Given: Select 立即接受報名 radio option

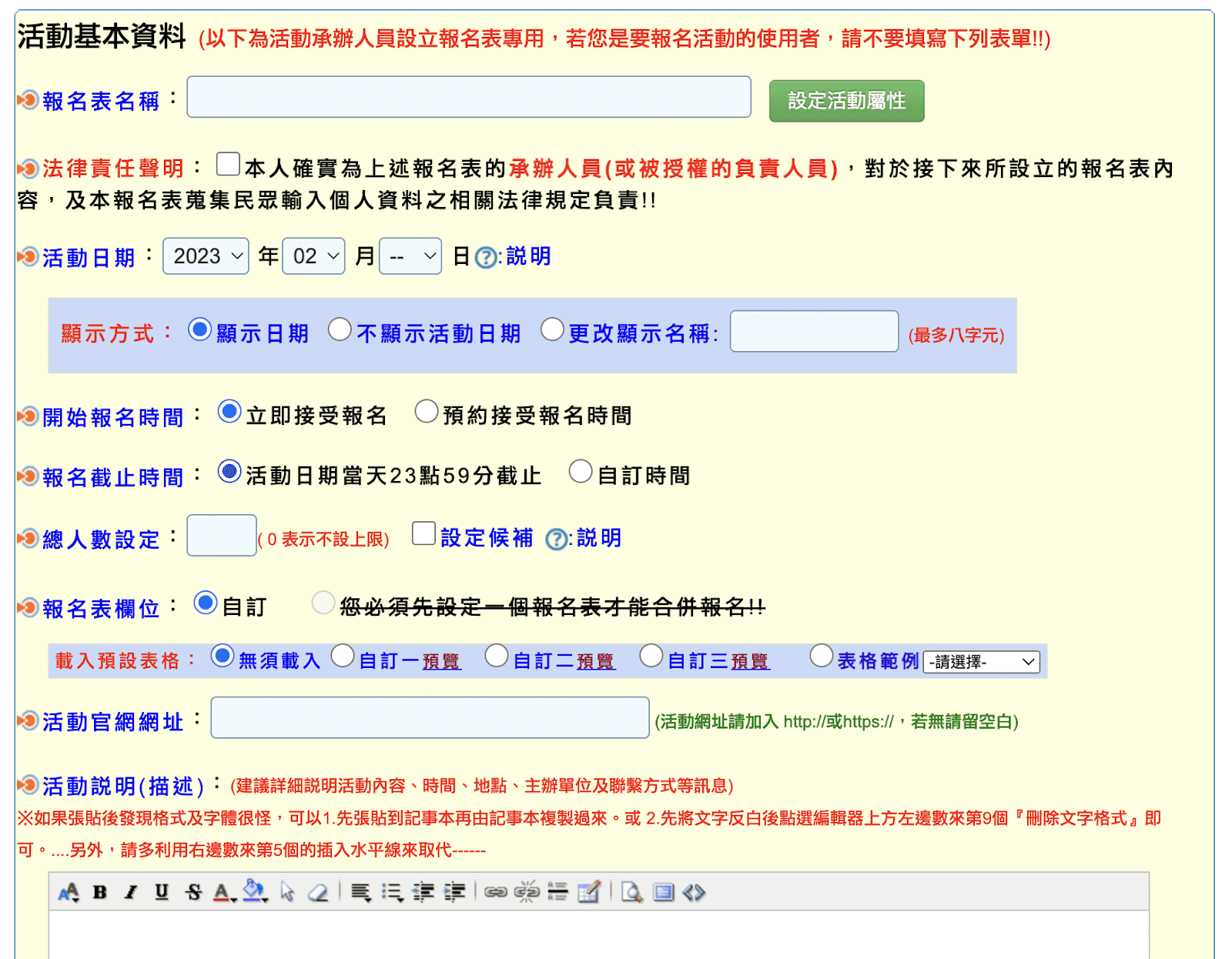Looking at the screenshot, I should 229,412.
